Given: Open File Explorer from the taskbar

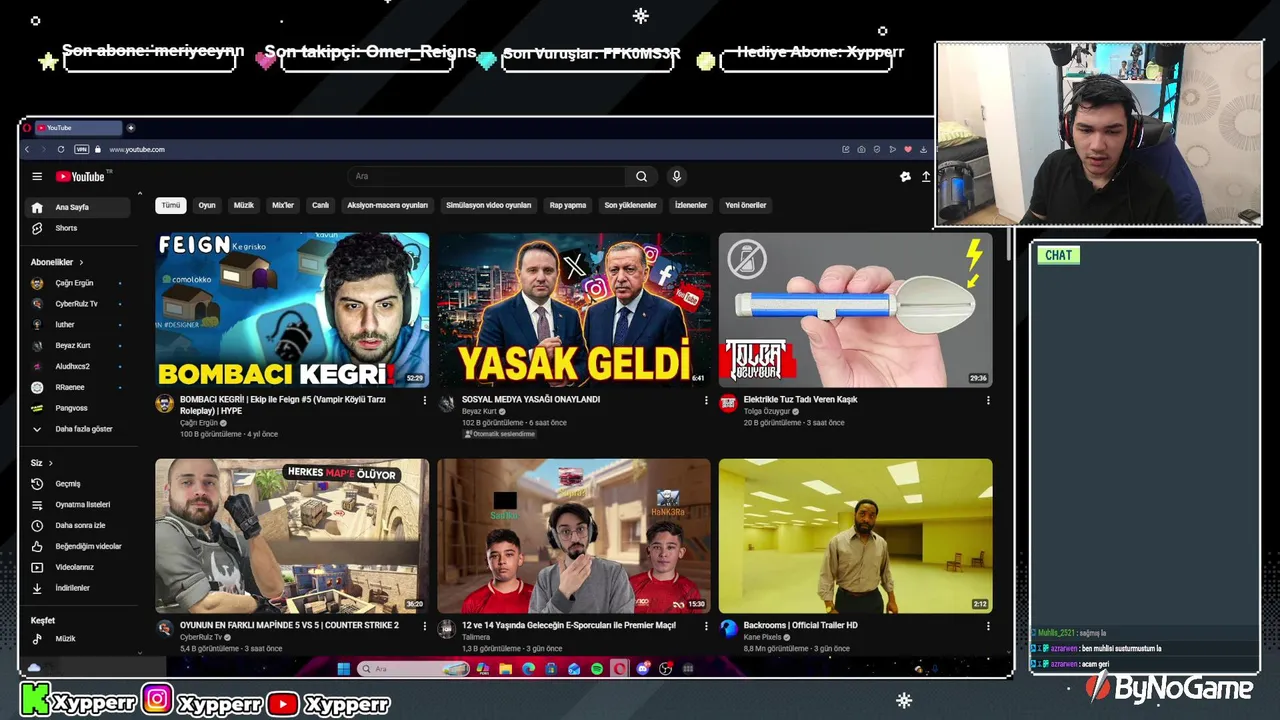Looking at the screenshot, I should (506, 669).
